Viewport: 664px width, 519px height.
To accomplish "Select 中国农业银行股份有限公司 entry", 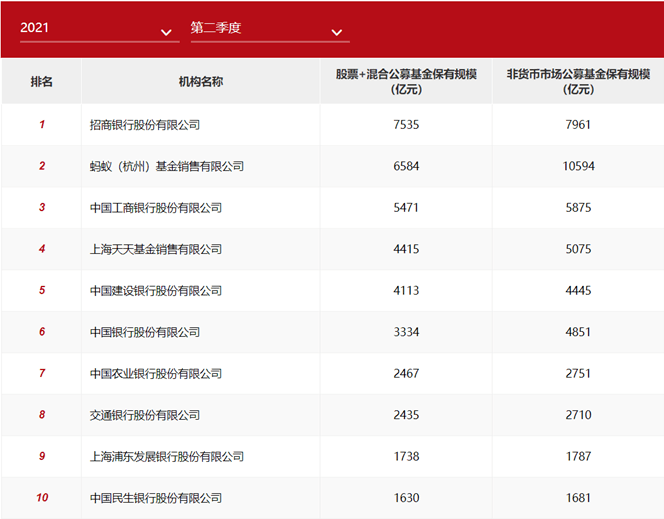I will point(156,374).
